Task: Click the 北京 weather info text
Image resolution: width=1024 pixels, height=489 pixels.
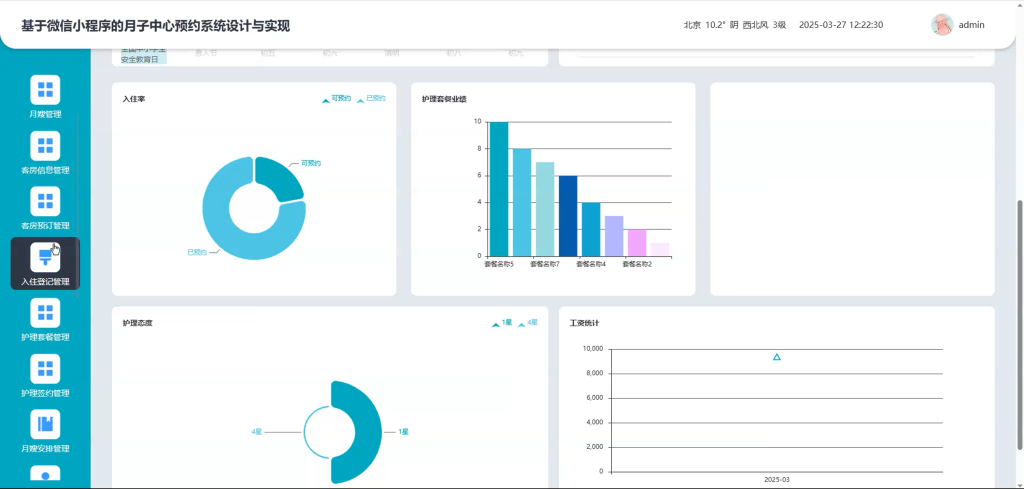Action: pos(735,25)
